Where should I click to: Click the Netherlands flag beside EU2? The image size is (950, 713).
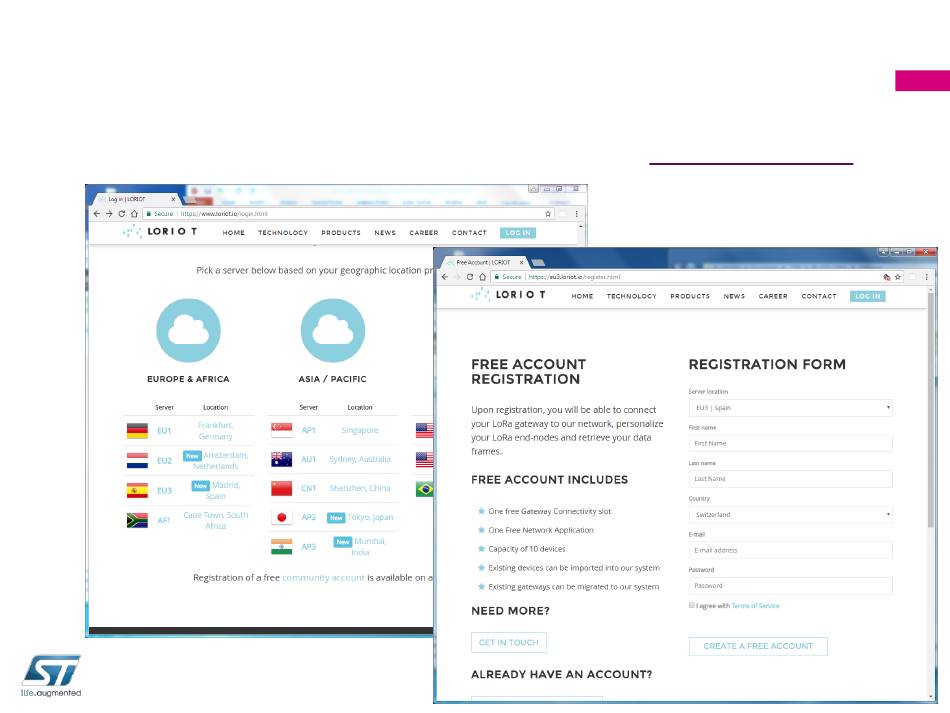coord(138,460)
